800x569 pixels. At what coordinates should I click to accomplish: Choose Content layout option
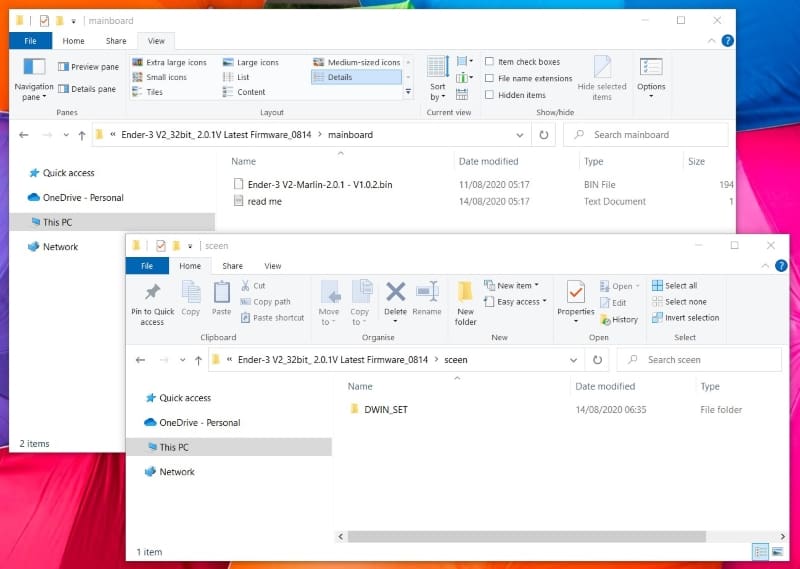[244, 92]
